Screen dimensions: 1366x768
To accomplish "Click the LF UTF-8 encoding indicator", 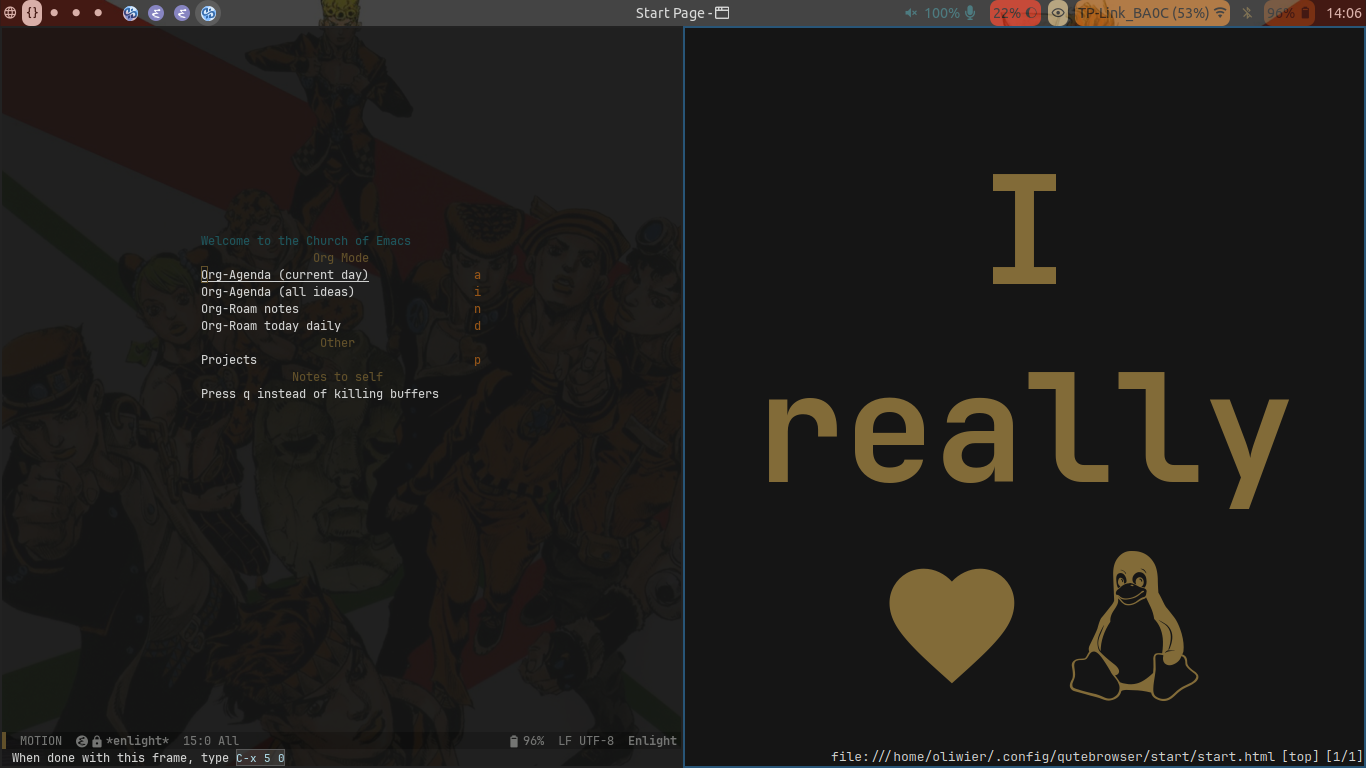I will (586, 741).
